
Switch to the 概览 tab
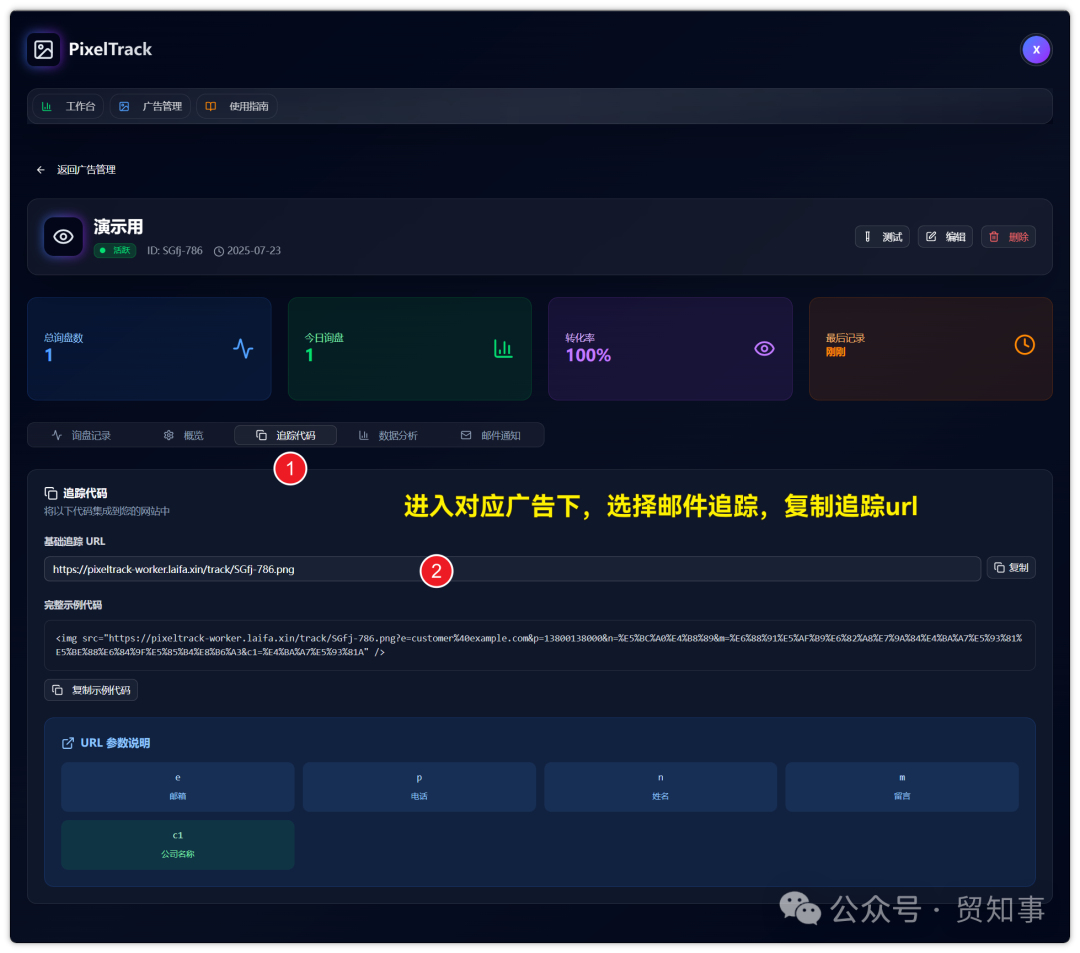[183, 435]
